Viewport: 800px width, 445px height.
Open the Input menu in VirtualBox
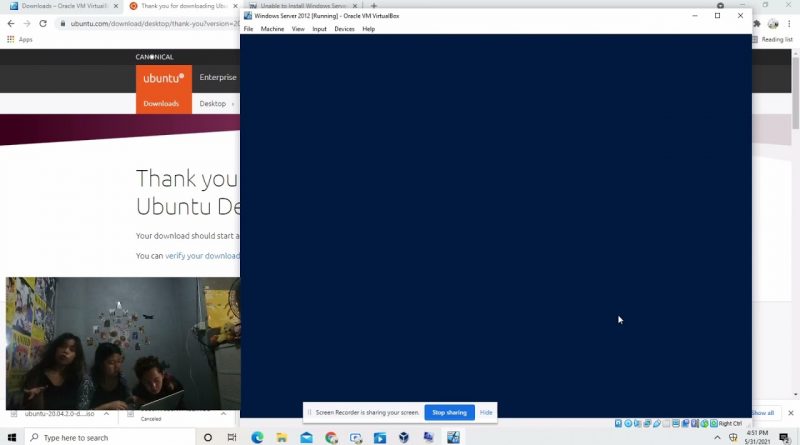click(319, 29)
